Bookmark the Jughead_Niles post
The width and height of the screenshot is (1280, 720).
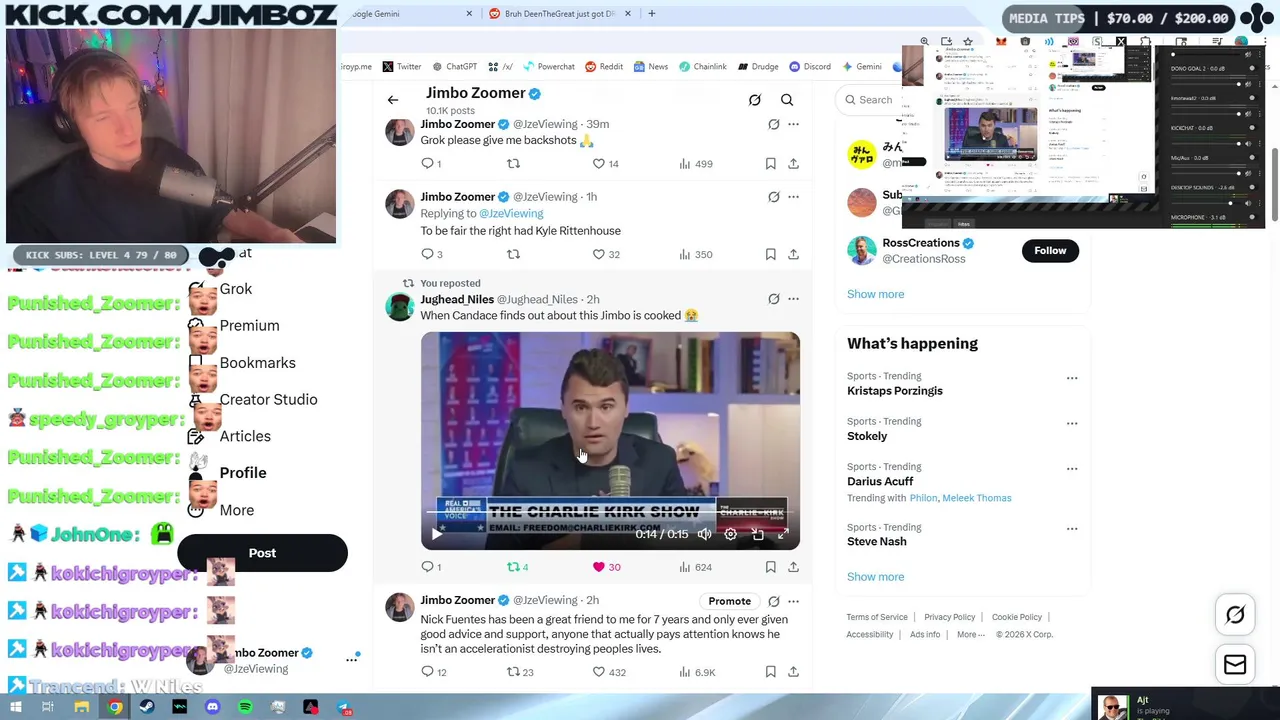click(770, 567)
